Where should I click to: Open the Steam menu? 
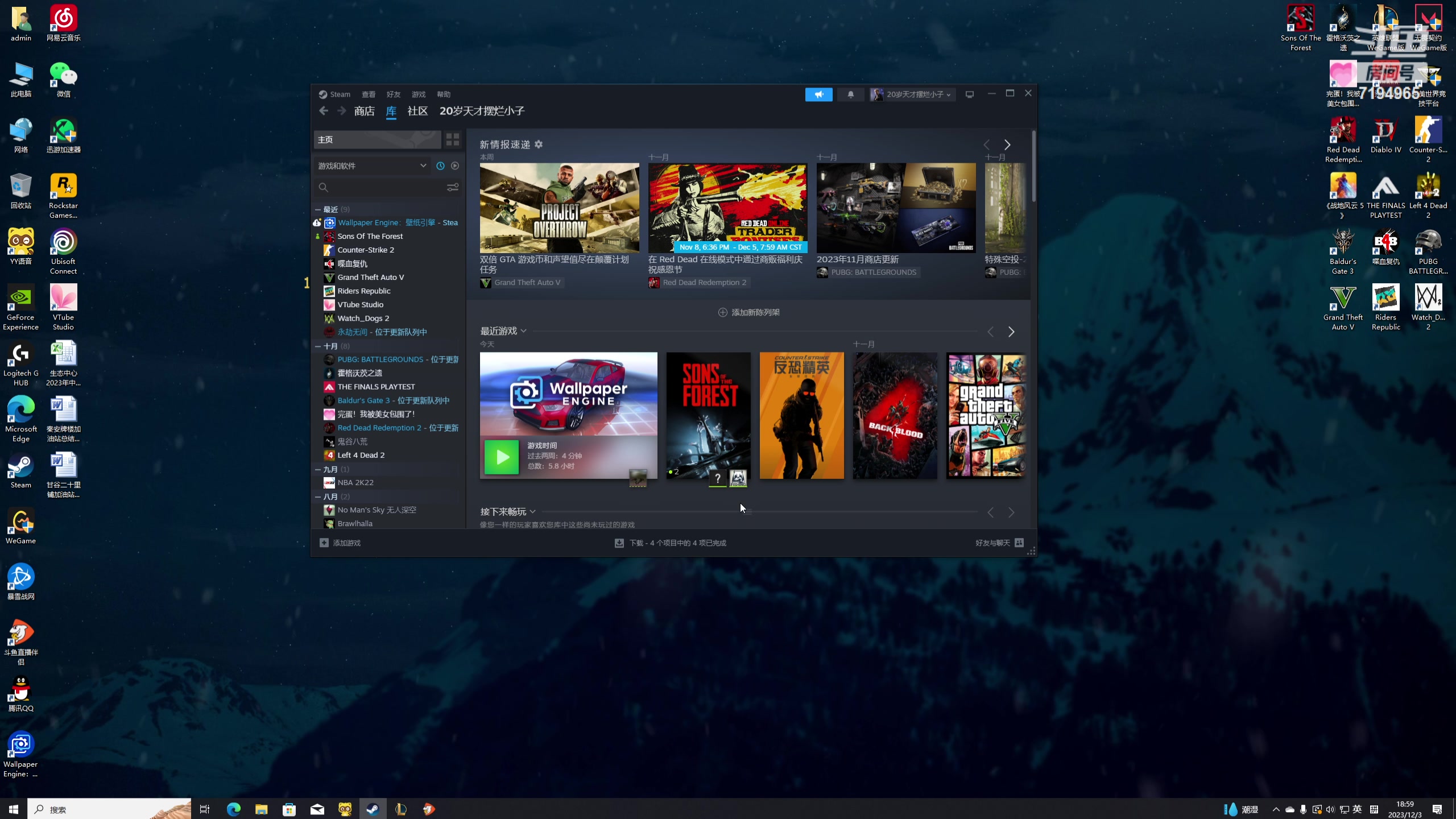coord(334,94)
